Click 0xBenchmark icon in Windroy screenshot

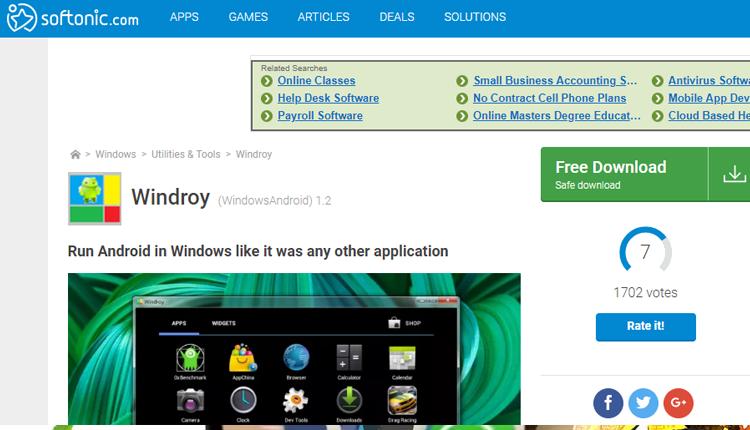190,358
